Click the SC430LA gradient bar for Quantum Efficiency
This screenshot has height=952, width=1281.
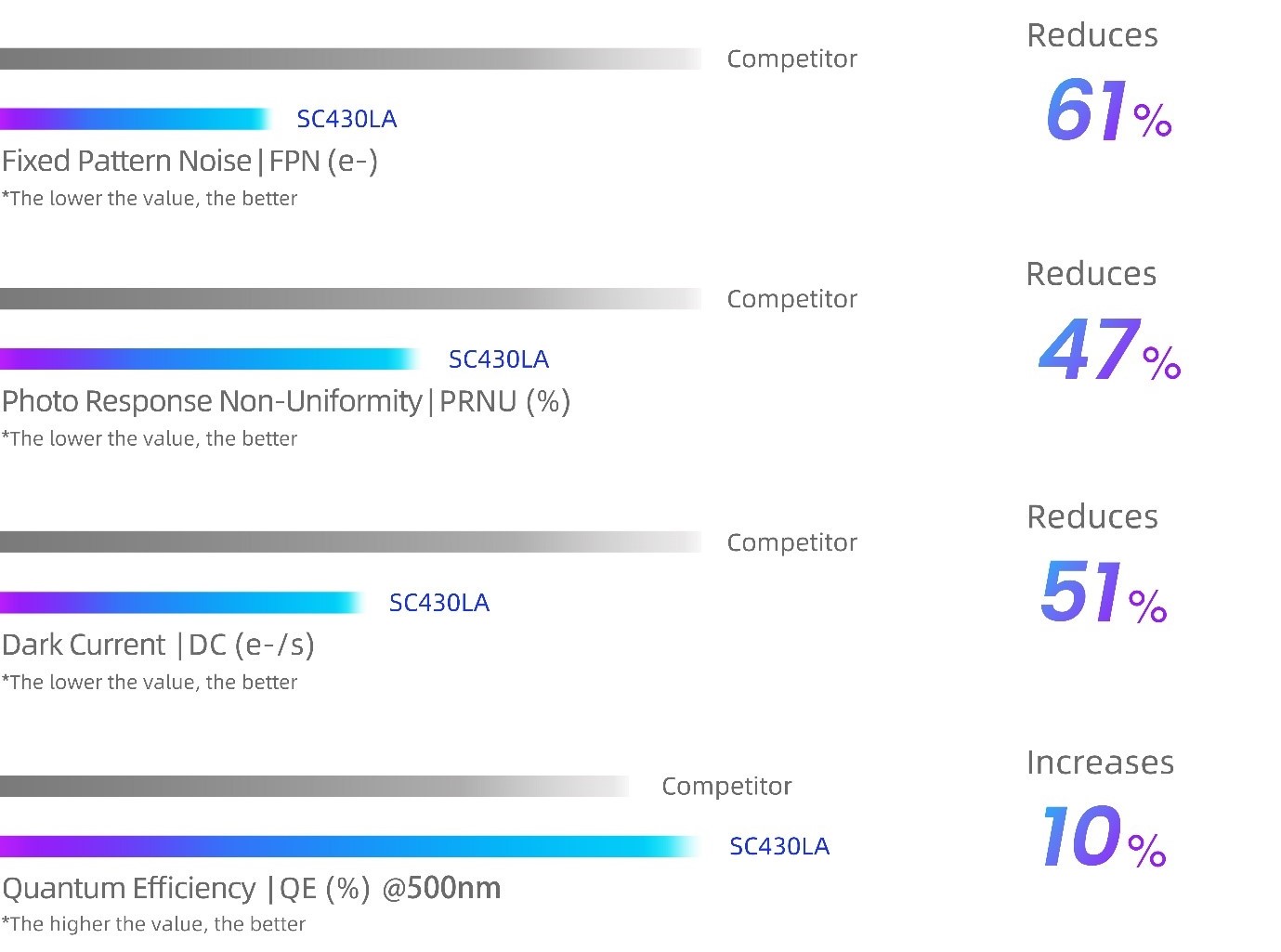pyautogui.click(x=348, y=846)
